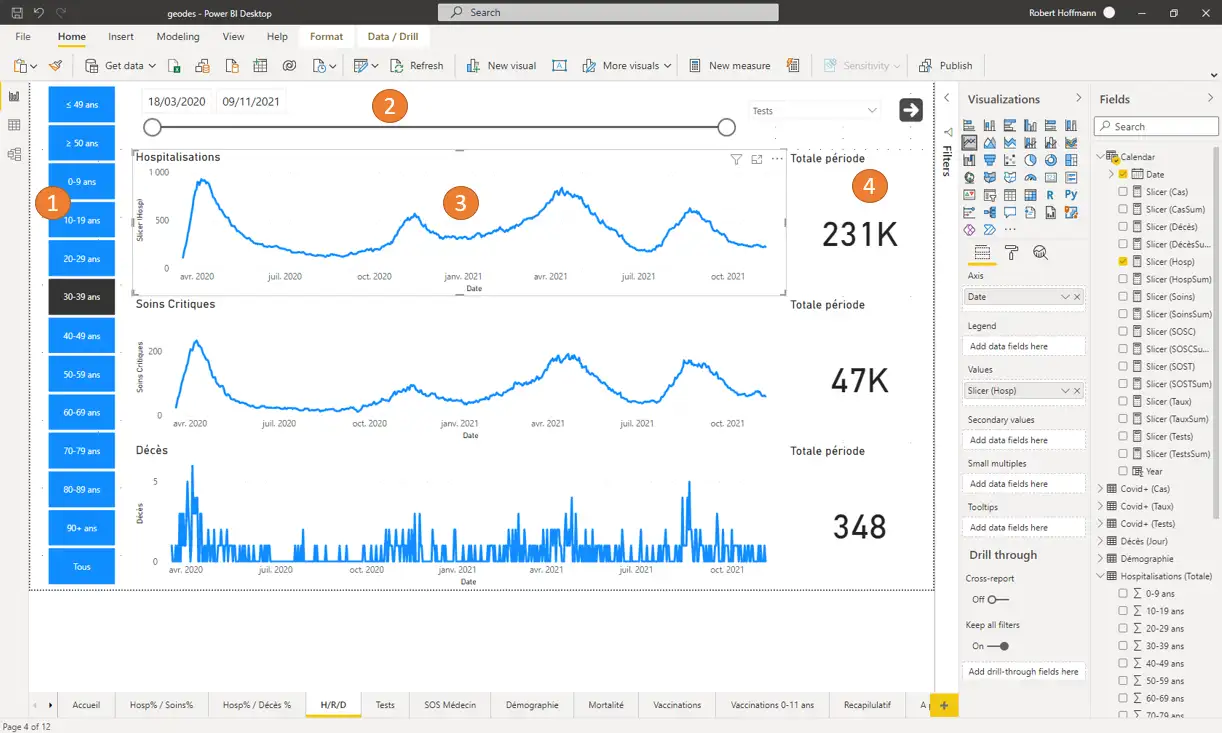1222x733 pixels.
Task: Switch to the Tests page tab
Action: pos(385,705)
